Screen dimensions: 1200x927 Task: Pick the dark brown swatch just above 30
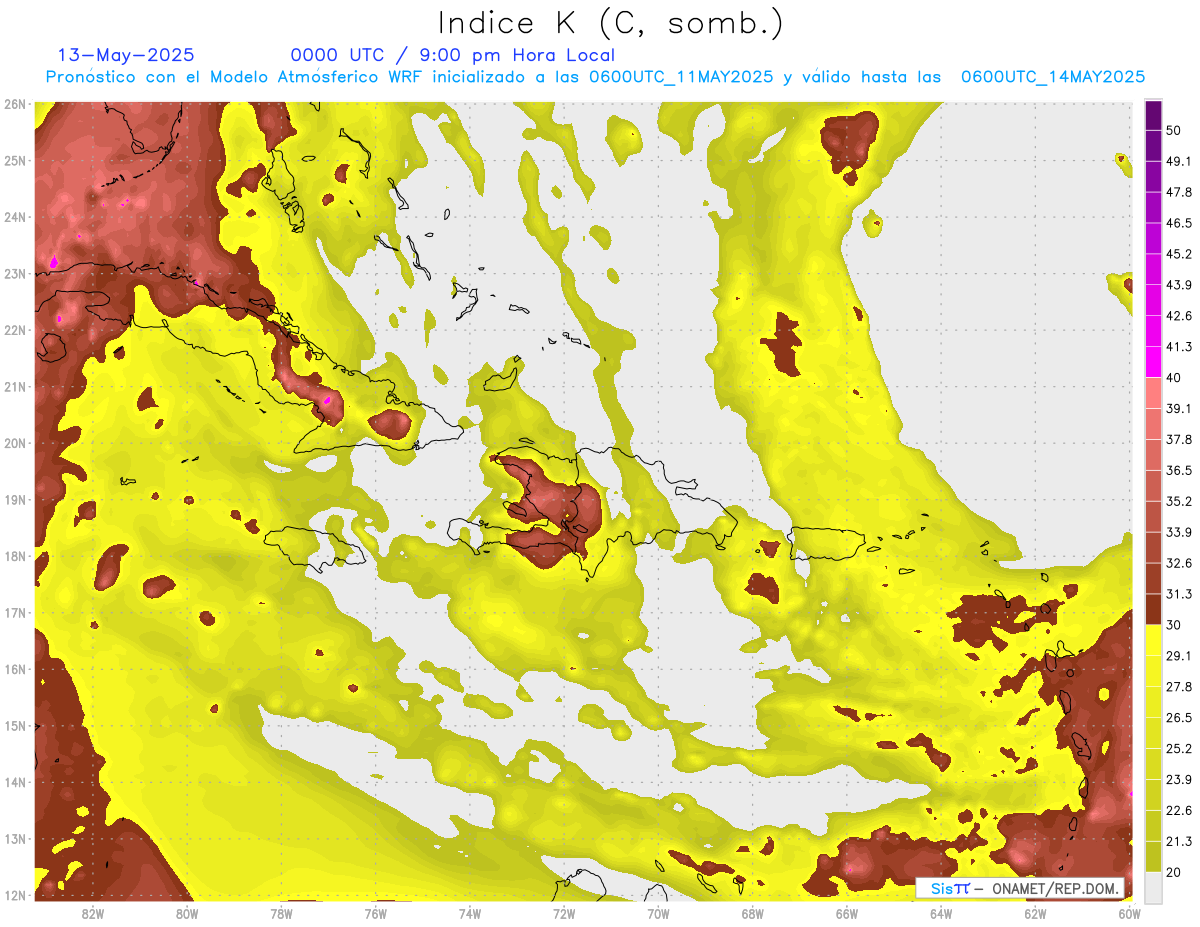point(1153,609)
